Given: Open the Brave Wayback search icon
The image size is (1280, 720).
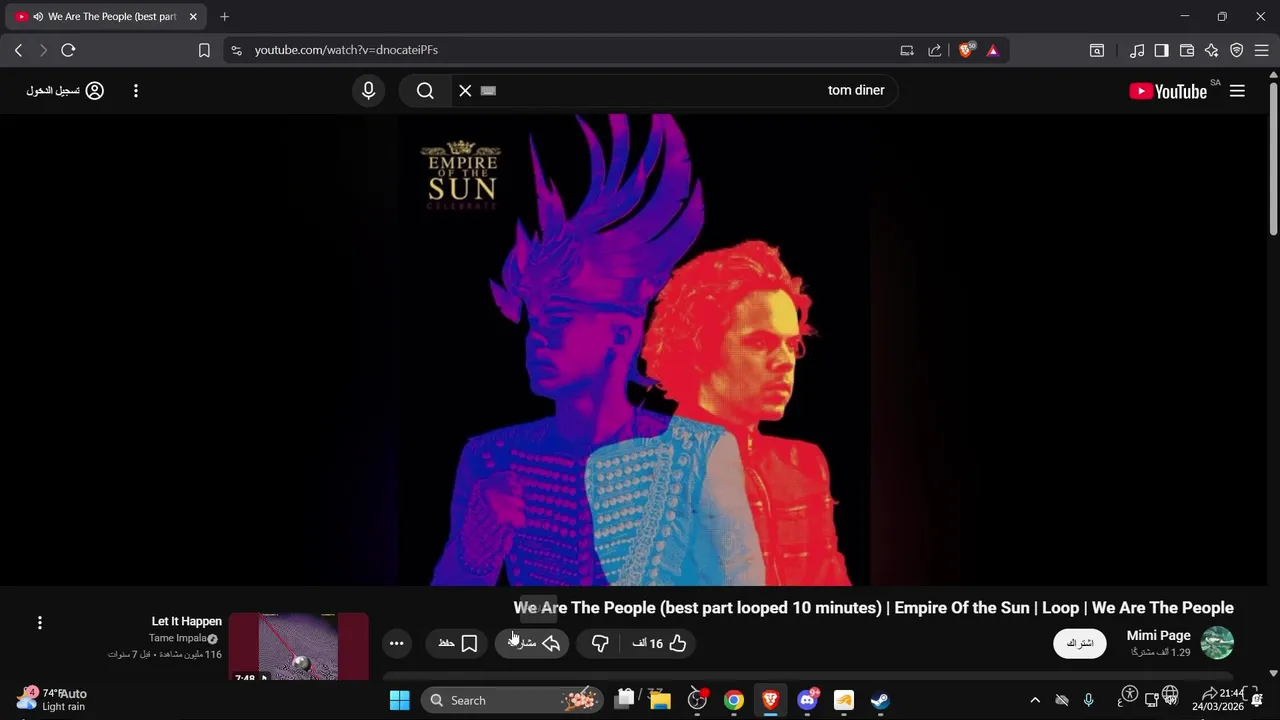Looking at the screenshot, I should tap(1097, 50).
